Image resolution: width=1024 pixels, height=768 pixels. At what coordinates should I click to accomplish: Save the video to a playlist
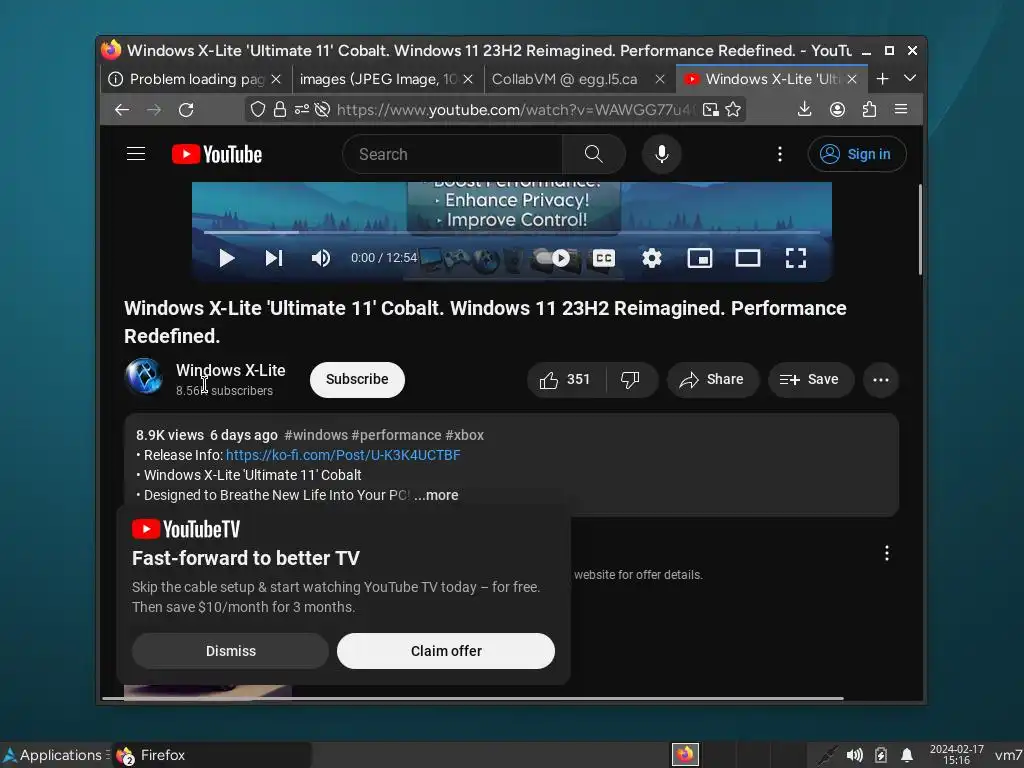click(x=810, y=379)
